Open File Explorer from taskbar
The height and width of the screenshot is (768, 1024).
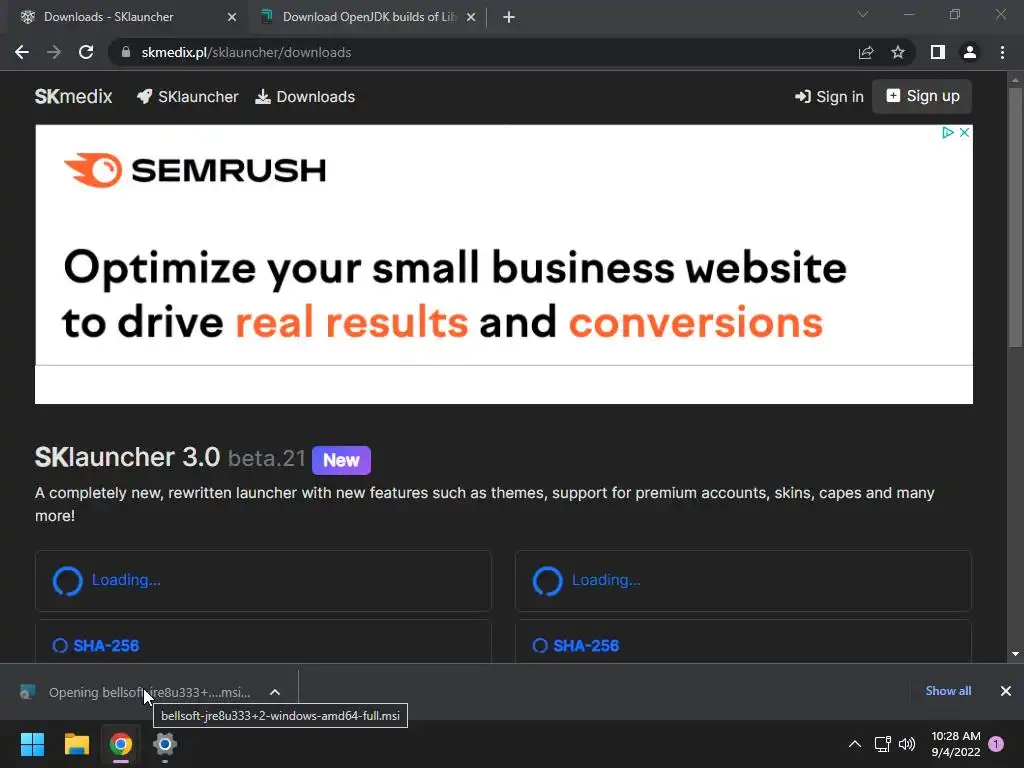pyautogui.click(x=76, y=744)
